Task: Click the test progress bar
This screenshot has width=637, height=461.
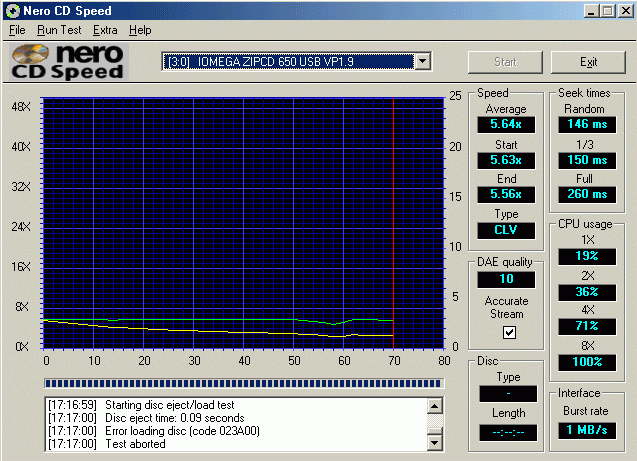Action: click(244, 383)
